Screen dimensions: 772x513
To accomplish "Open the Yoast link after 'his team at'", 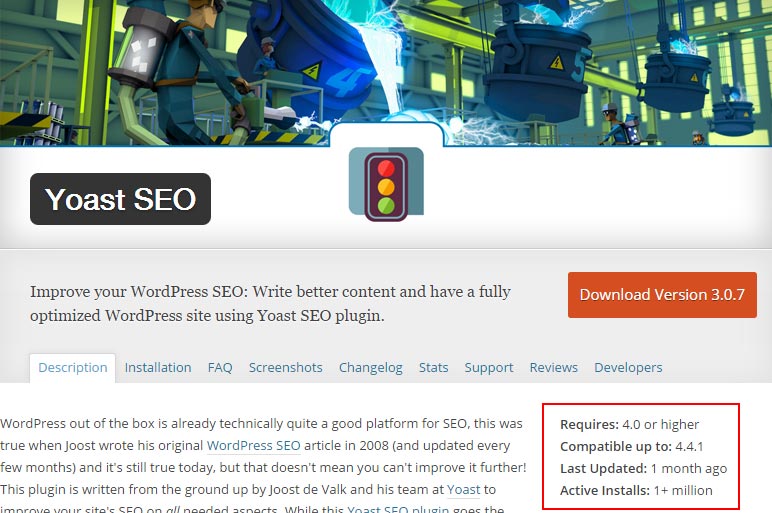I will pos(463,489).
